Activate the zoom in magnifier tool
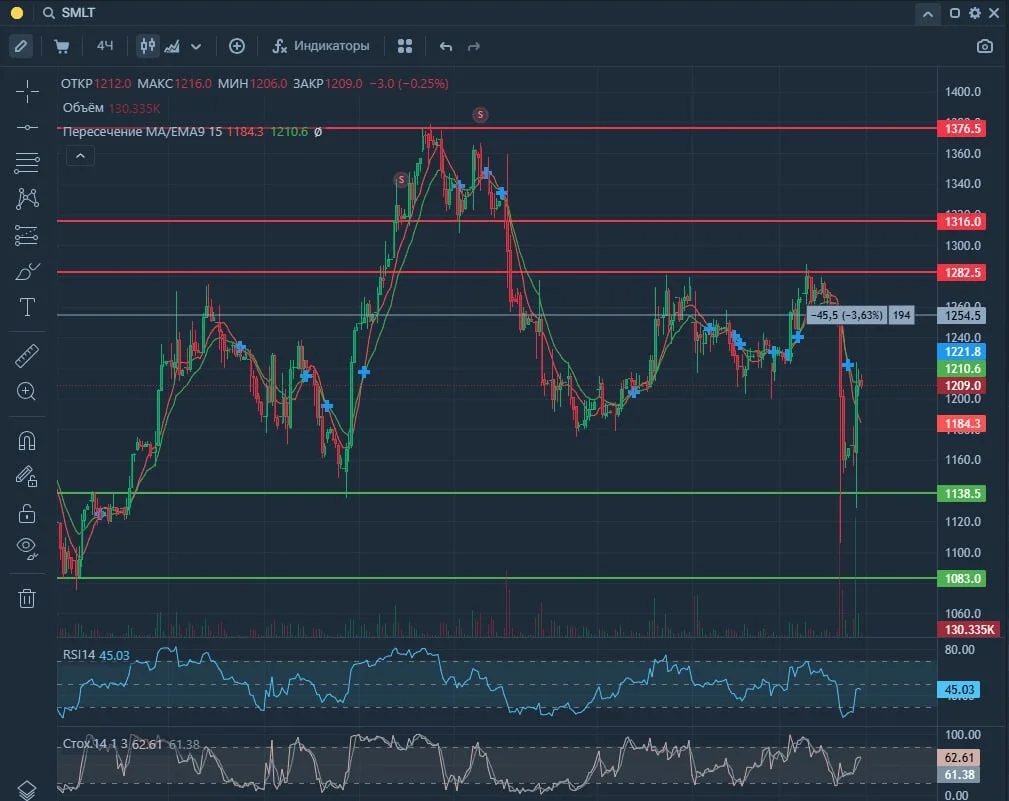 pyautogui.click(x=26, y=391)
